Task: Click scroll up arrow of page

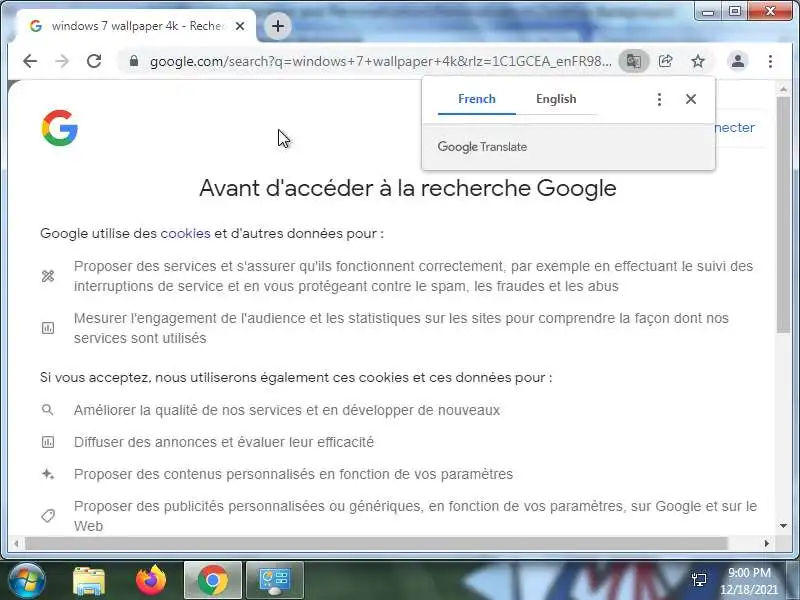Action: pyautogui.click(x=783, y=89)
